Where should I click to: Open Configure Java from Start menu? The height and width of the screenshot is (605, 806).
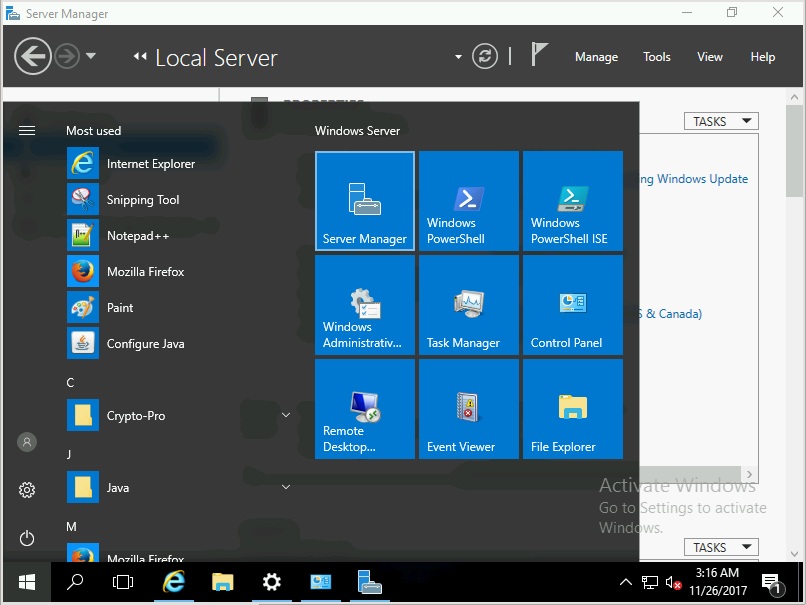[x=126, y=343]
